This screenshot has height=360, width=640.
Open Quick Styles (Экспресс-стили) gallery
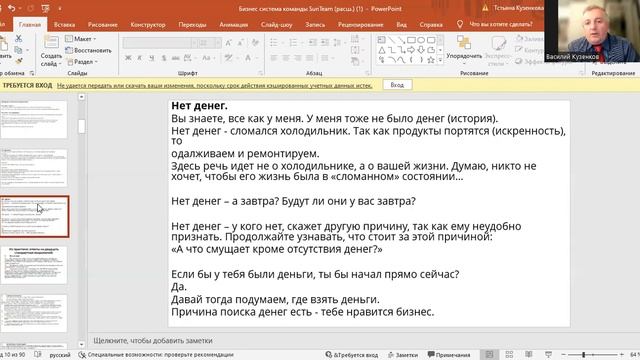pos(498,51)
